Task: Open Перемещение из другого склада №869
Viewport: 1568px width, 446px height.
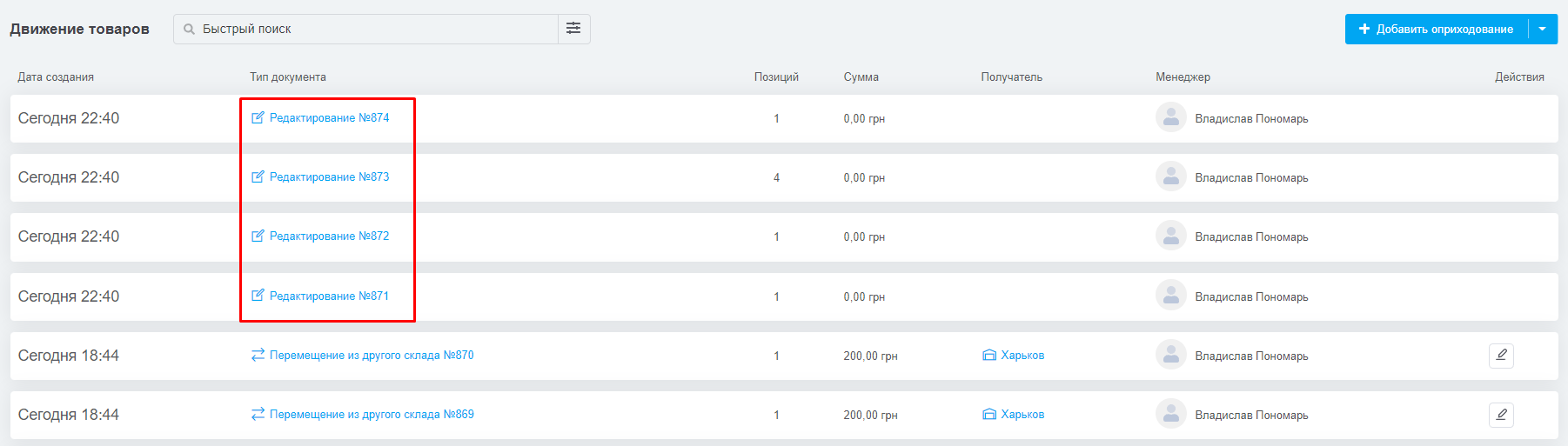Action: pos(372,414)
